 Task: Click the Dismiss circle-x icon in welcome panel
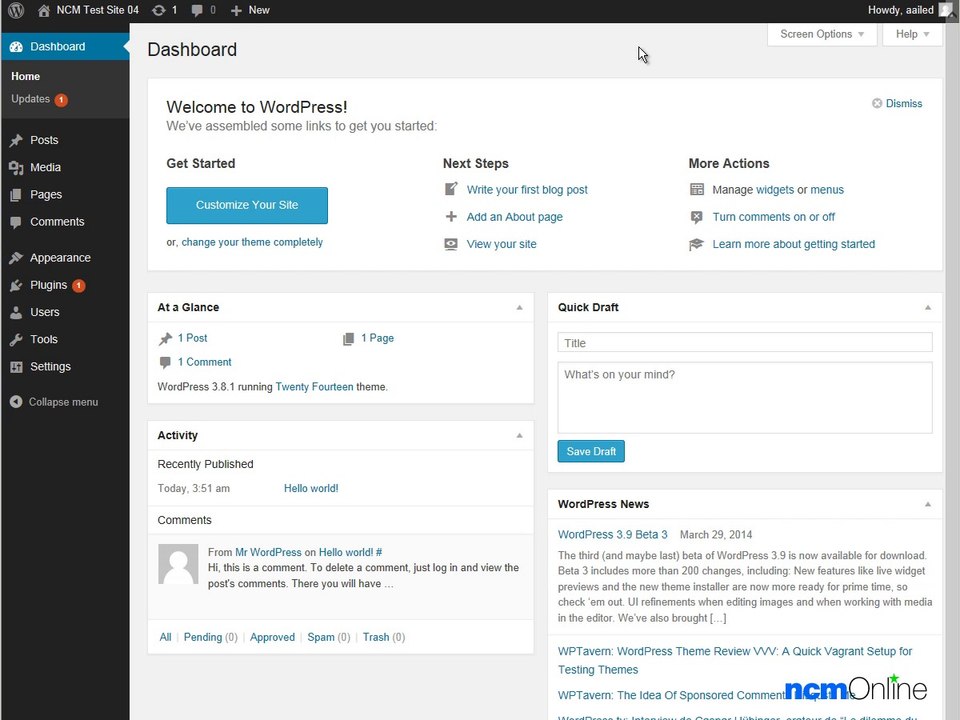coord(877,103)
